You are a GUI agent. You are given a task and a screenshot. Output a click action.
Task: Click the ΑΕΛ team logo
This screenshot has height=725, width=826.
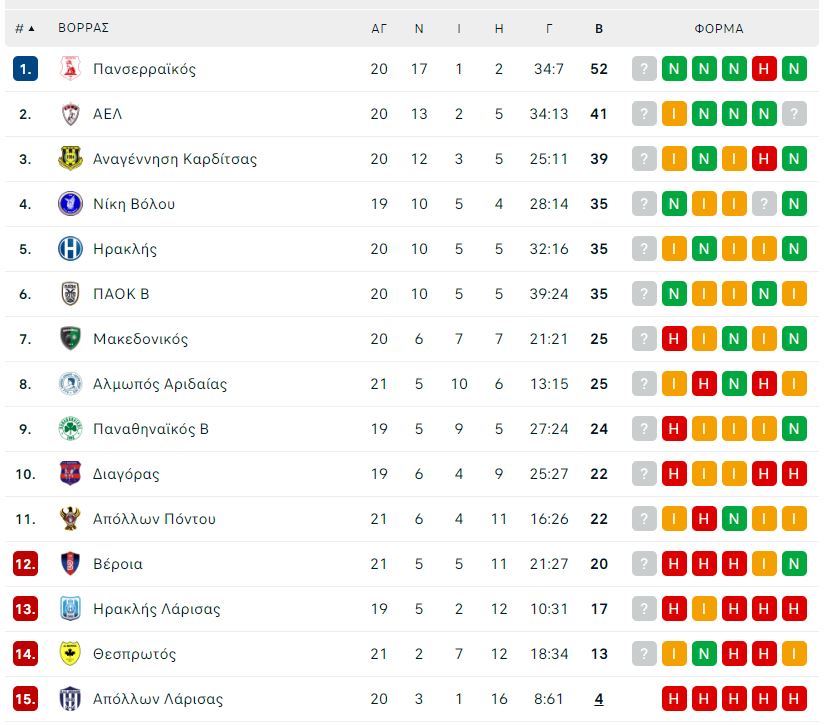[x=70, y=114]
